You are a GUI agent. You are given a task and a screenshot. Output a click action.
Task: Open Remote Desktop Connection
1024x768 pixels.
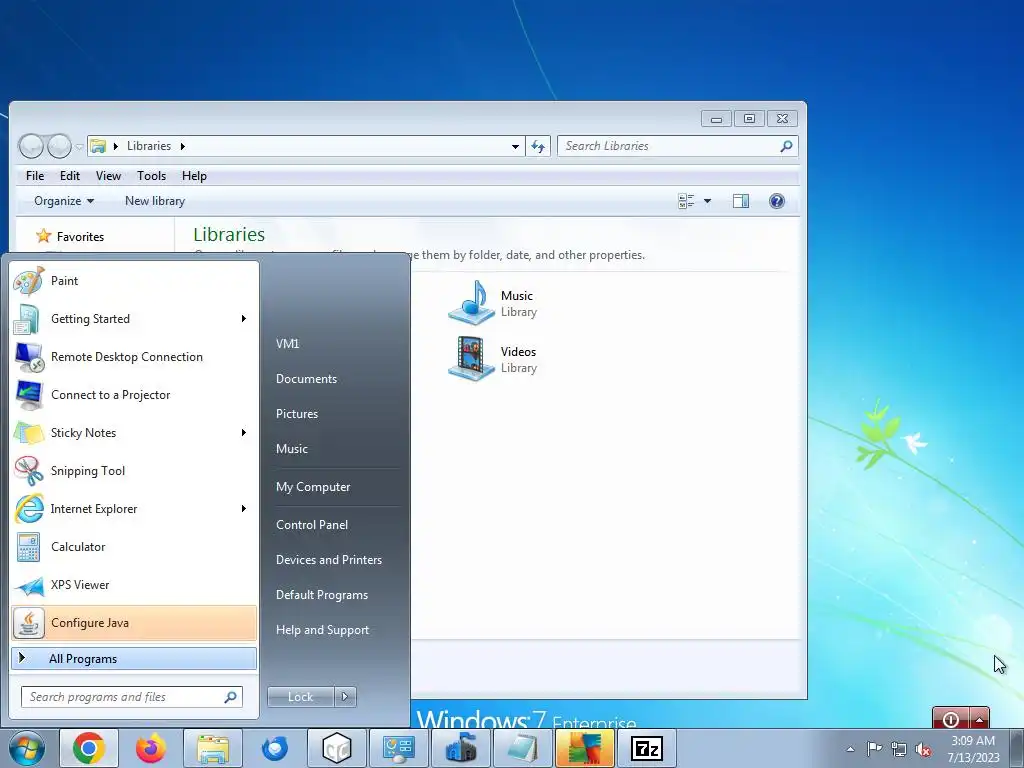pyautogui.click(x=134, y=357)
